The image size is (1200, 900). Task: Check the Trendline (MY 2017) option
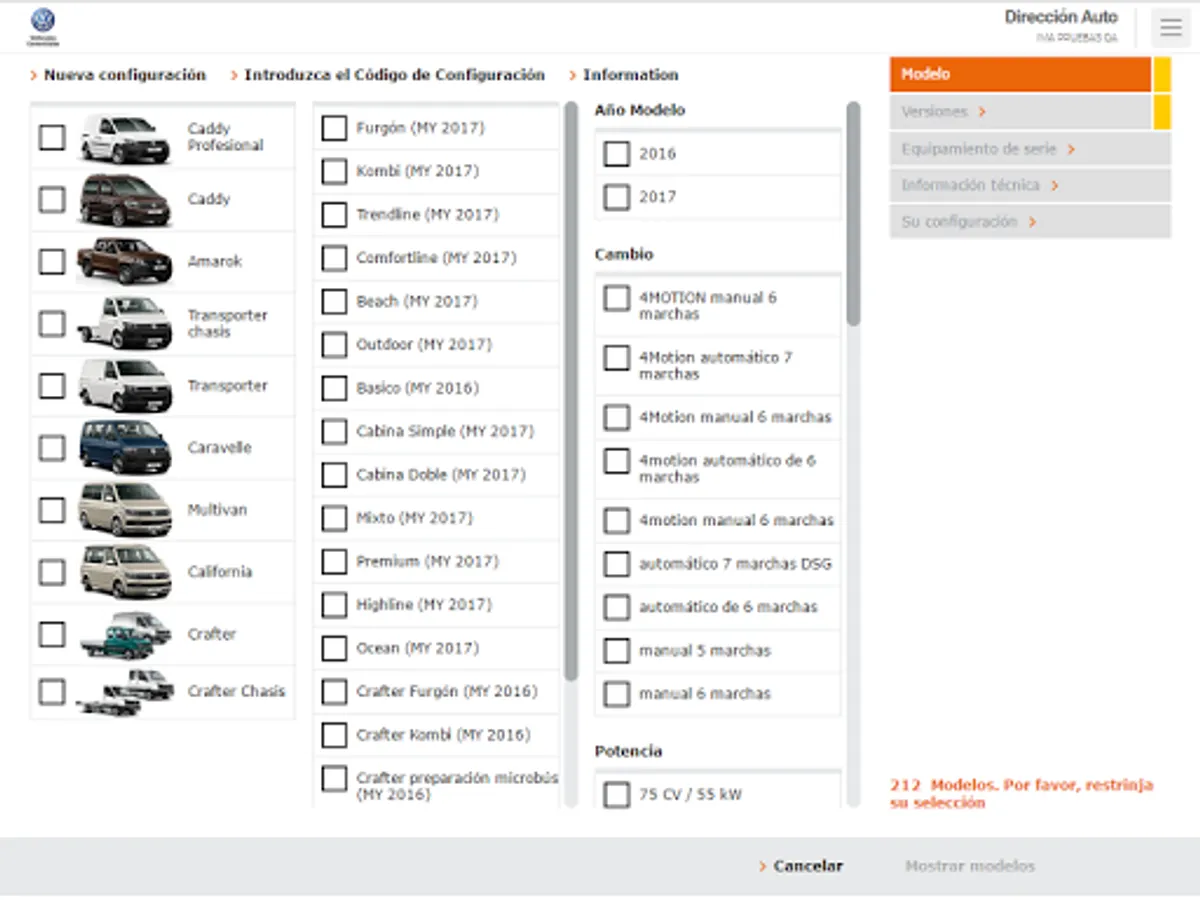click(x=334, y=215)
